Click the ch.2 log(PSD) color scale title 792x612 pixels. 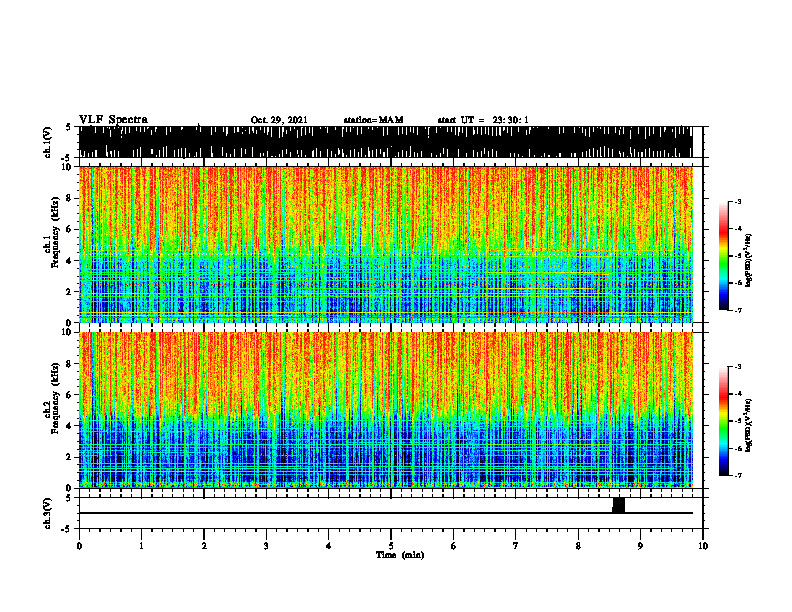click(748, 425)
